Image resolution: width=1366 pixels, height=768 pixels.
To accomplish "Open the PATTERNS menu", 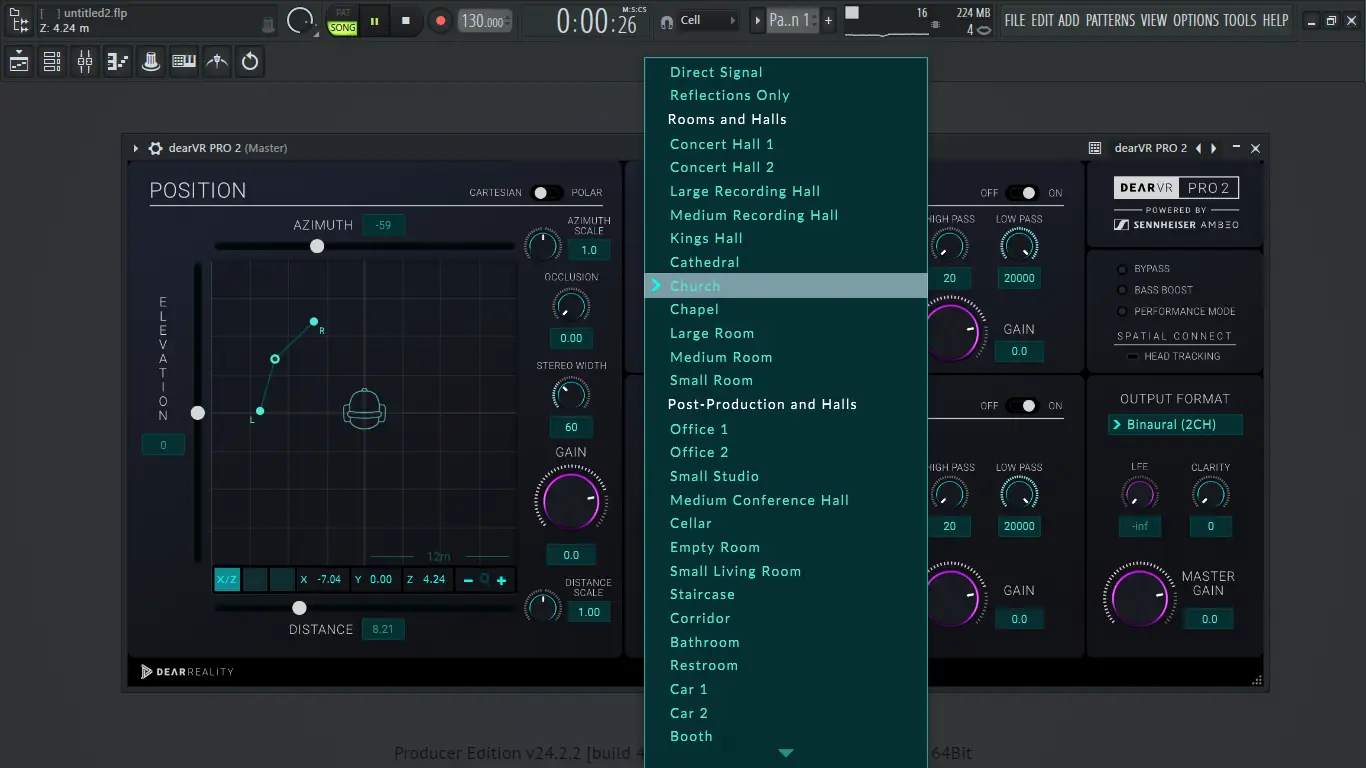I will point(1110,20).
